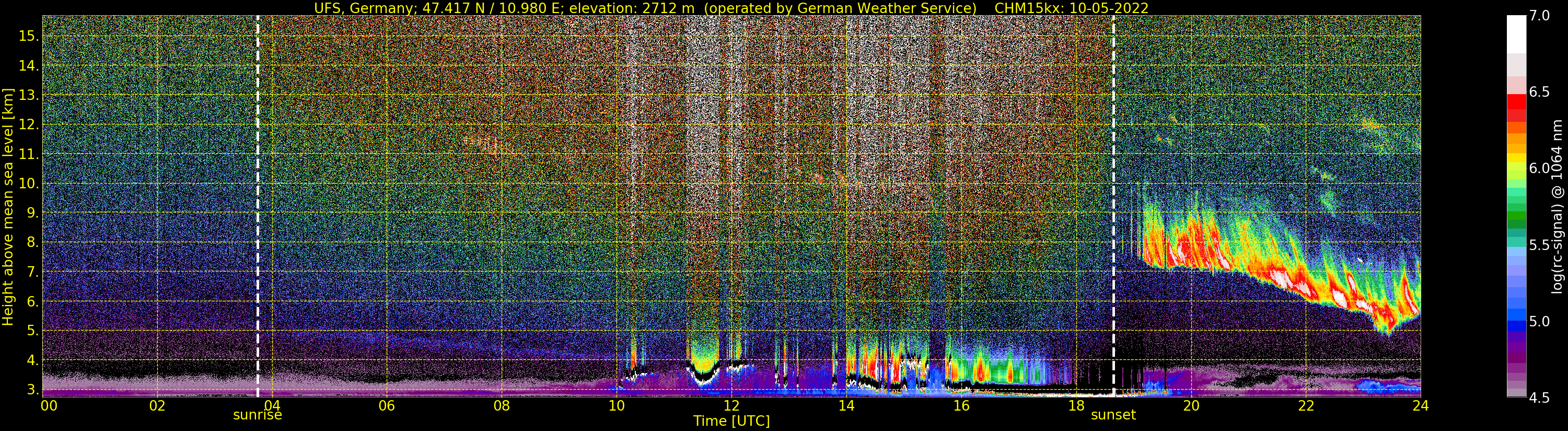
Task: Click the 7. tick label on the height axis
Action: [x=33, y=272]
